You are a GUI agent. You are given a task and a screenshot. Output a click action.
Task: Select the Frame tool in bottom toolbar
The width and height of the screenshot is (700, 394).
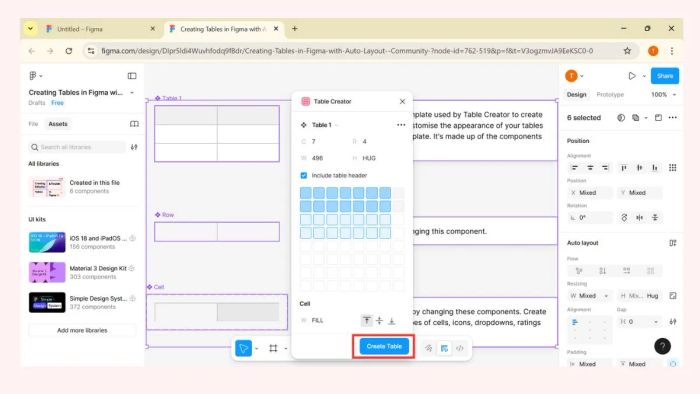point(273,348)
